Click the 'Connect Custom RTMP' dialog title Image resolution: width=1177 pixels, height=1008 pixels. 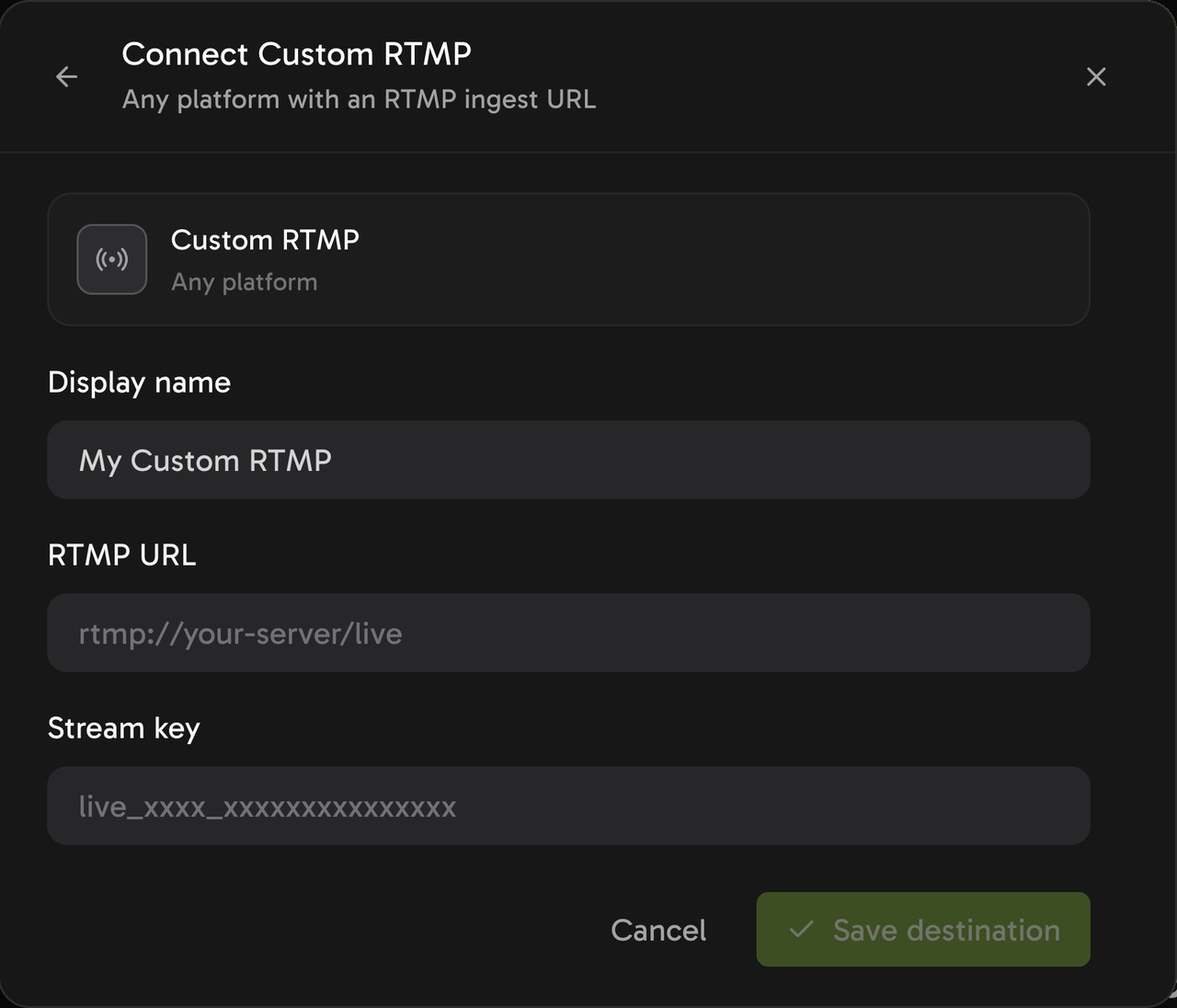click(x=296, y=54)
